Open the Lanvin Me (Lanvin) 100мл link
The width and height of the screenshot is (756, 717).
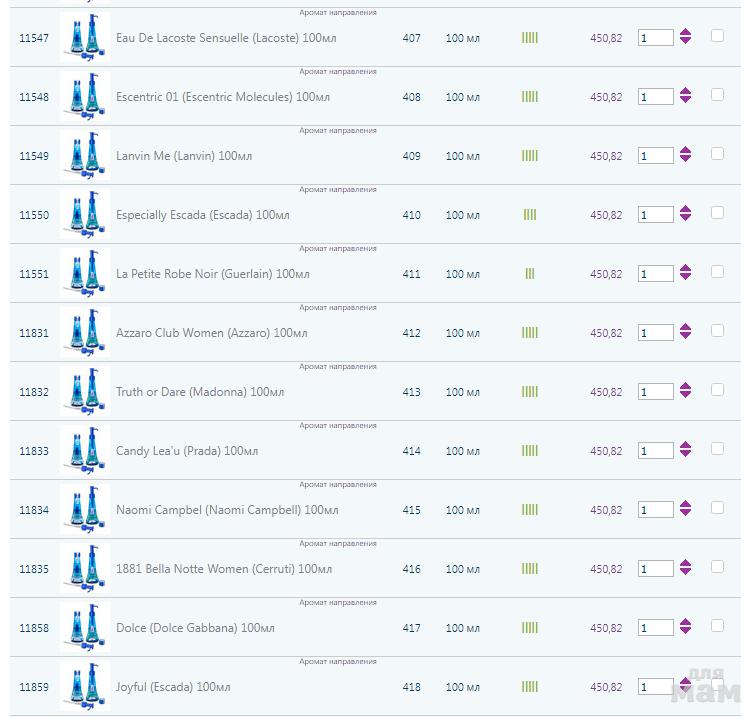click(184, 156)
